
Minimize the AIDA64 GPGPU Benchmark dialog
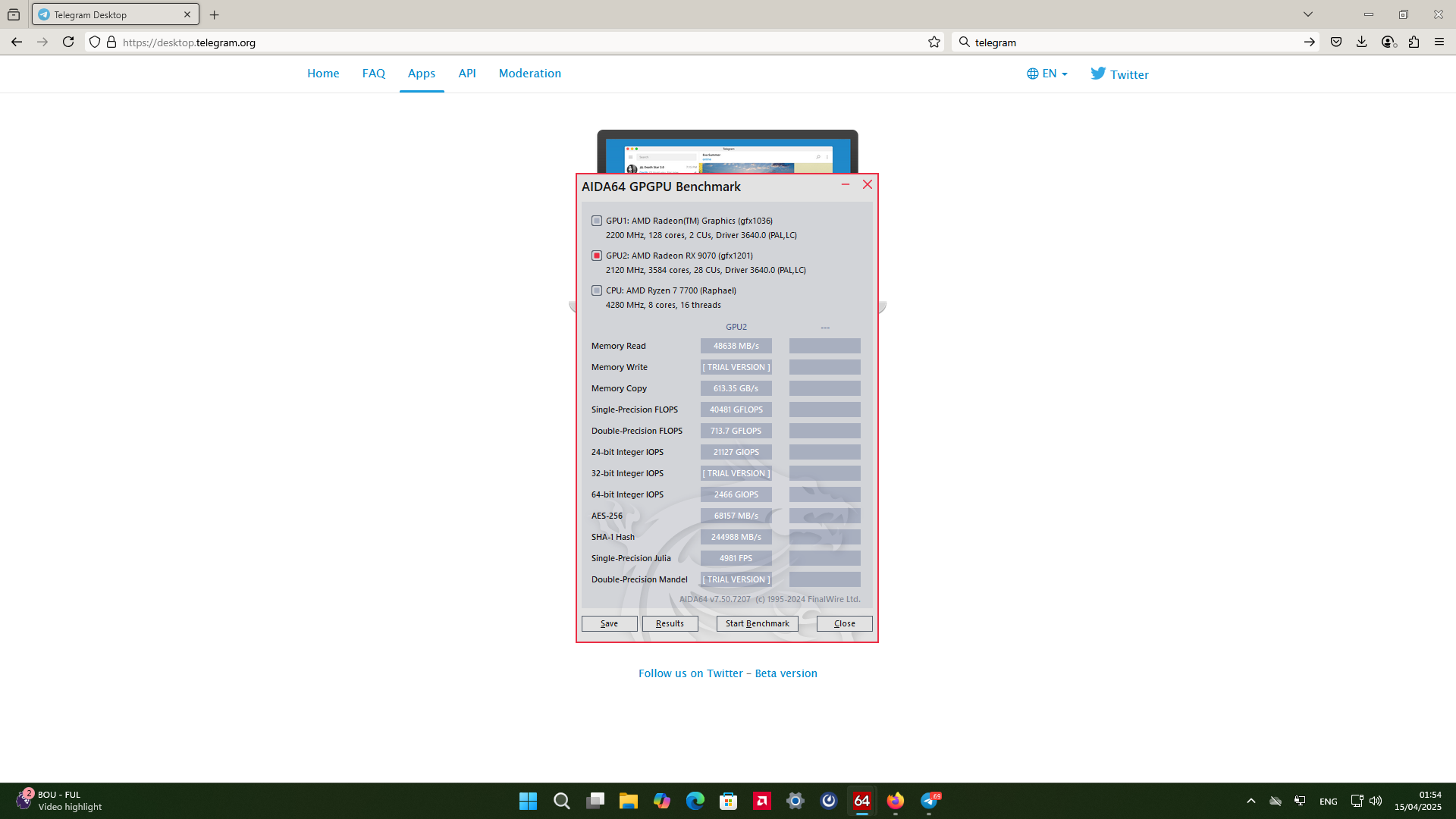click(846, 184)
